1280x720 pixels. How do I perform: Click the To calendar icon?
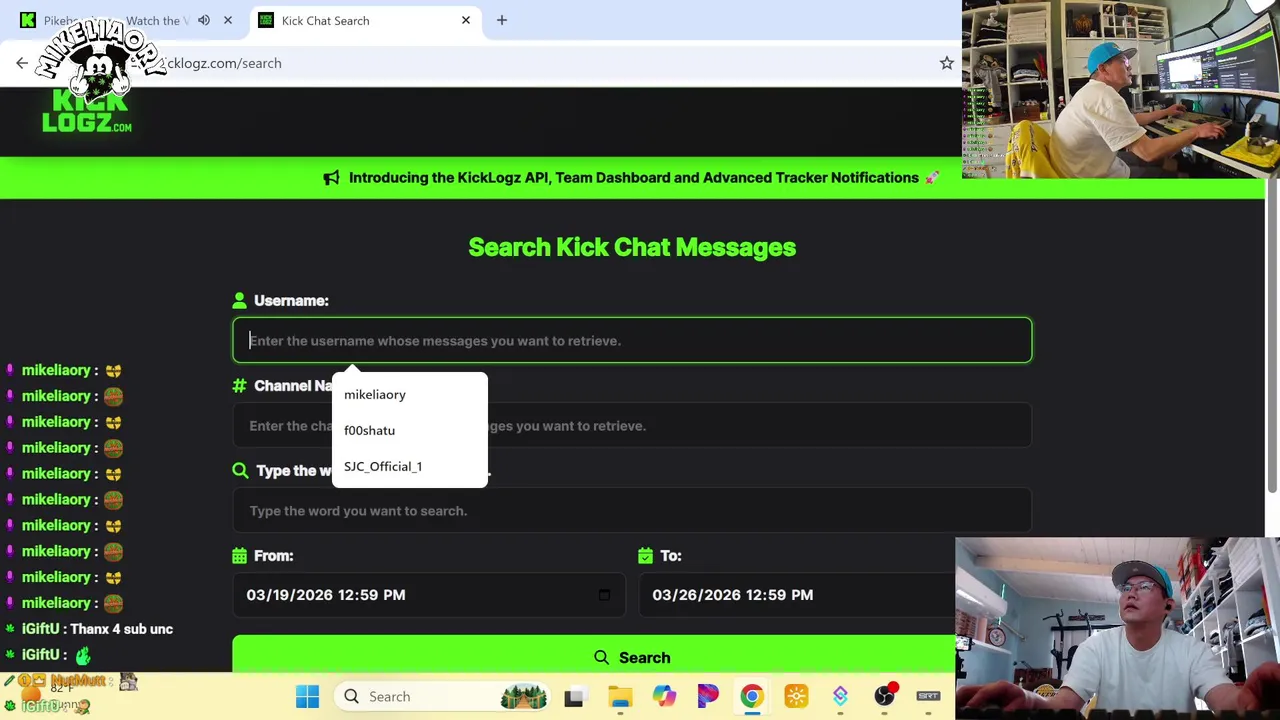(645, 555)
